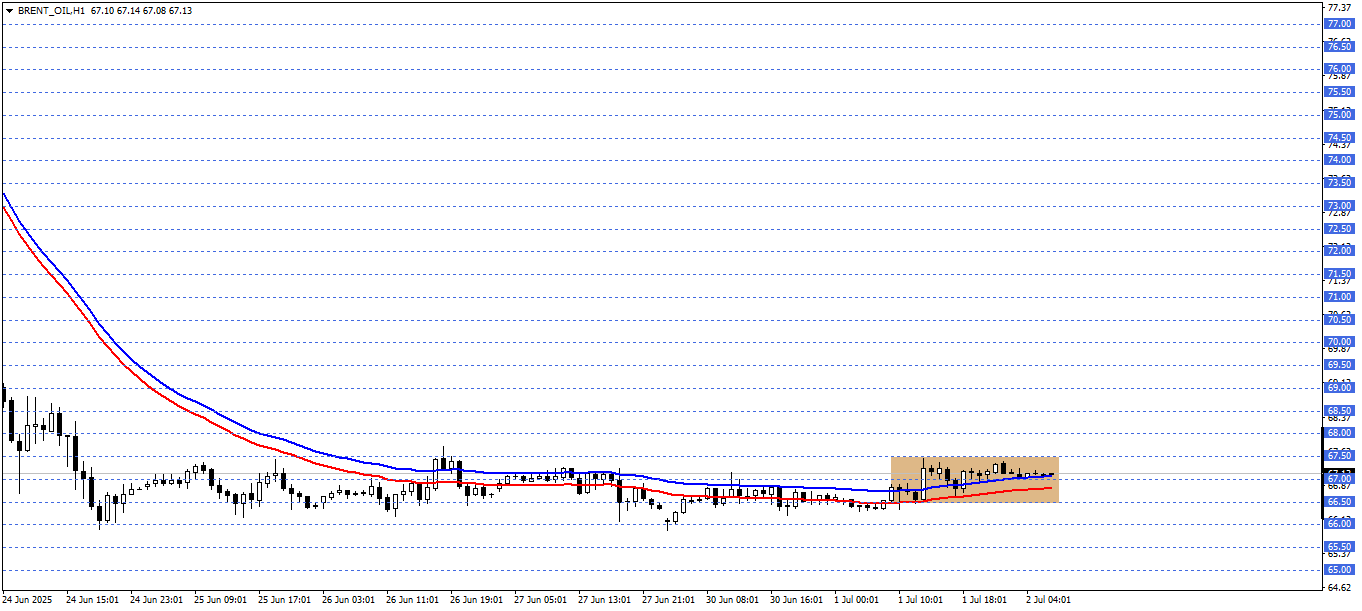Click the 25 Jun 09:01 time label
The height and width of the screenshot is (611, 1362).
pyautogui.click(x=221, y=600)
